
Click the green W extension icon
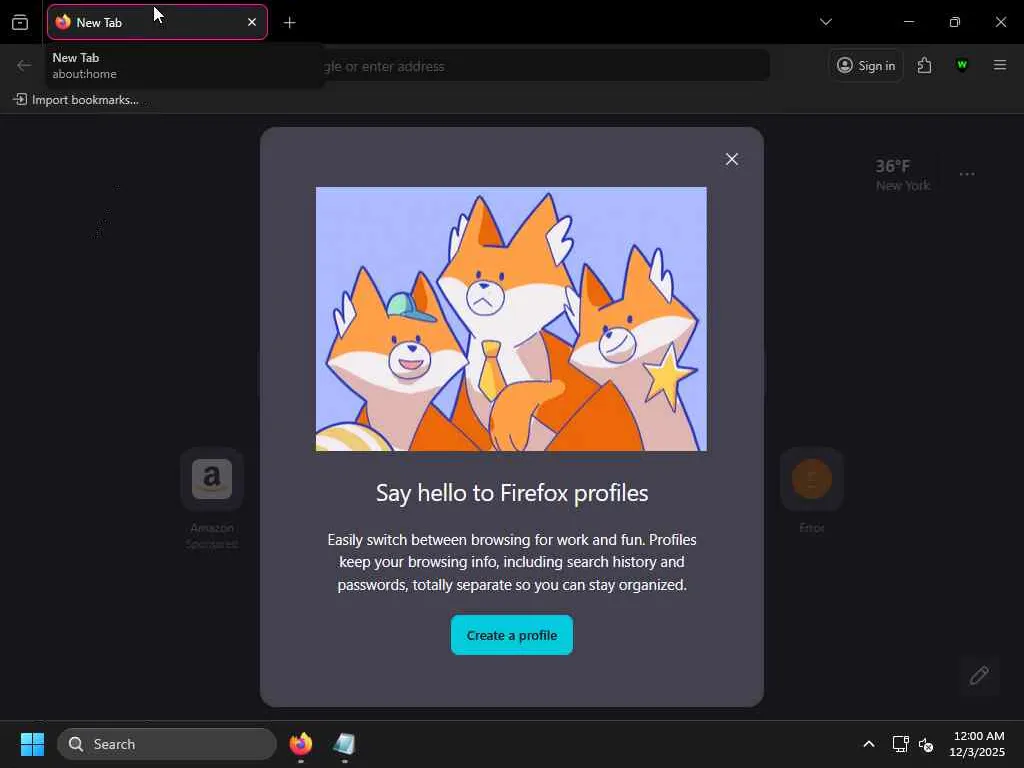[x=961, y=65]
